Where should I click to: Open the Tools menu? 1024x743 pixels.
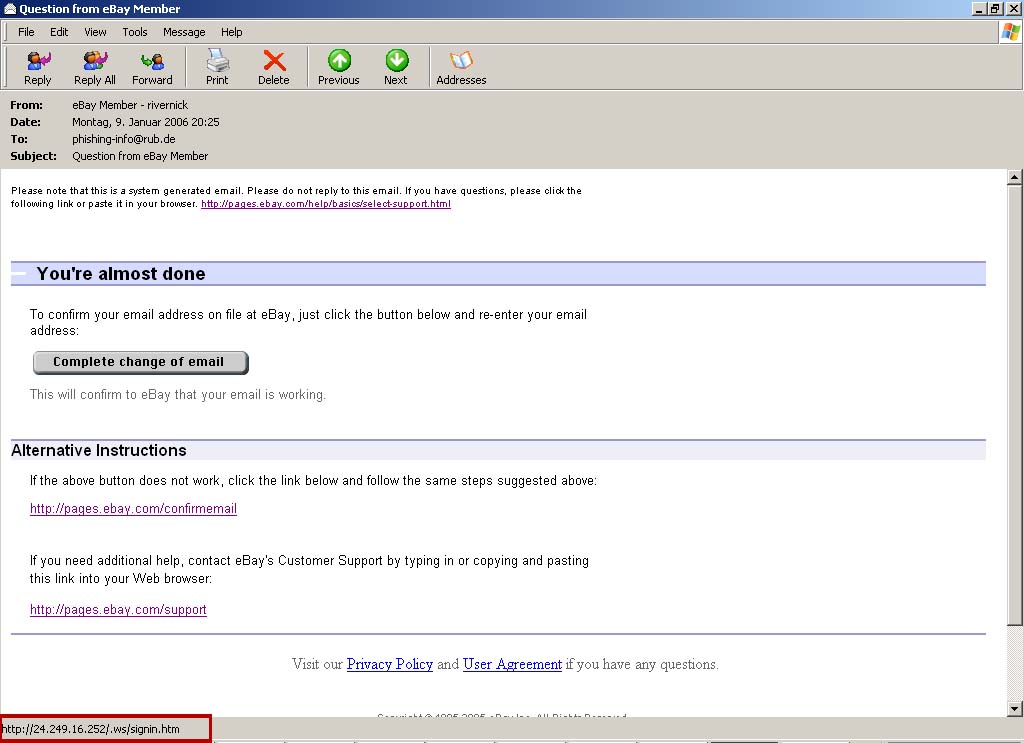click(135, 32)
